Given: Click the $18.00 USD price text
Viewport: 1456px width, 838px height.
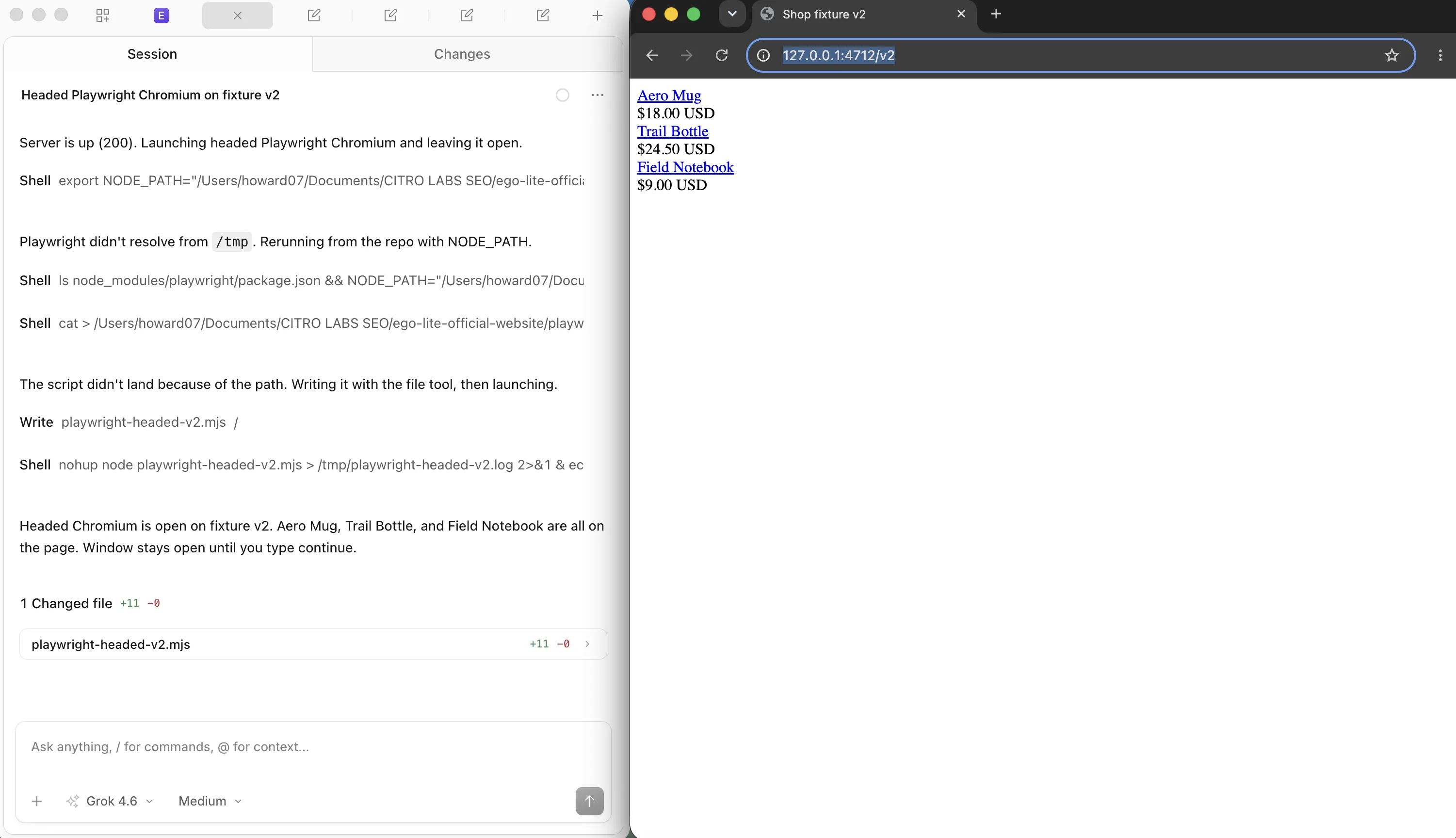Looking at the screenshot, I should [676, 113].
